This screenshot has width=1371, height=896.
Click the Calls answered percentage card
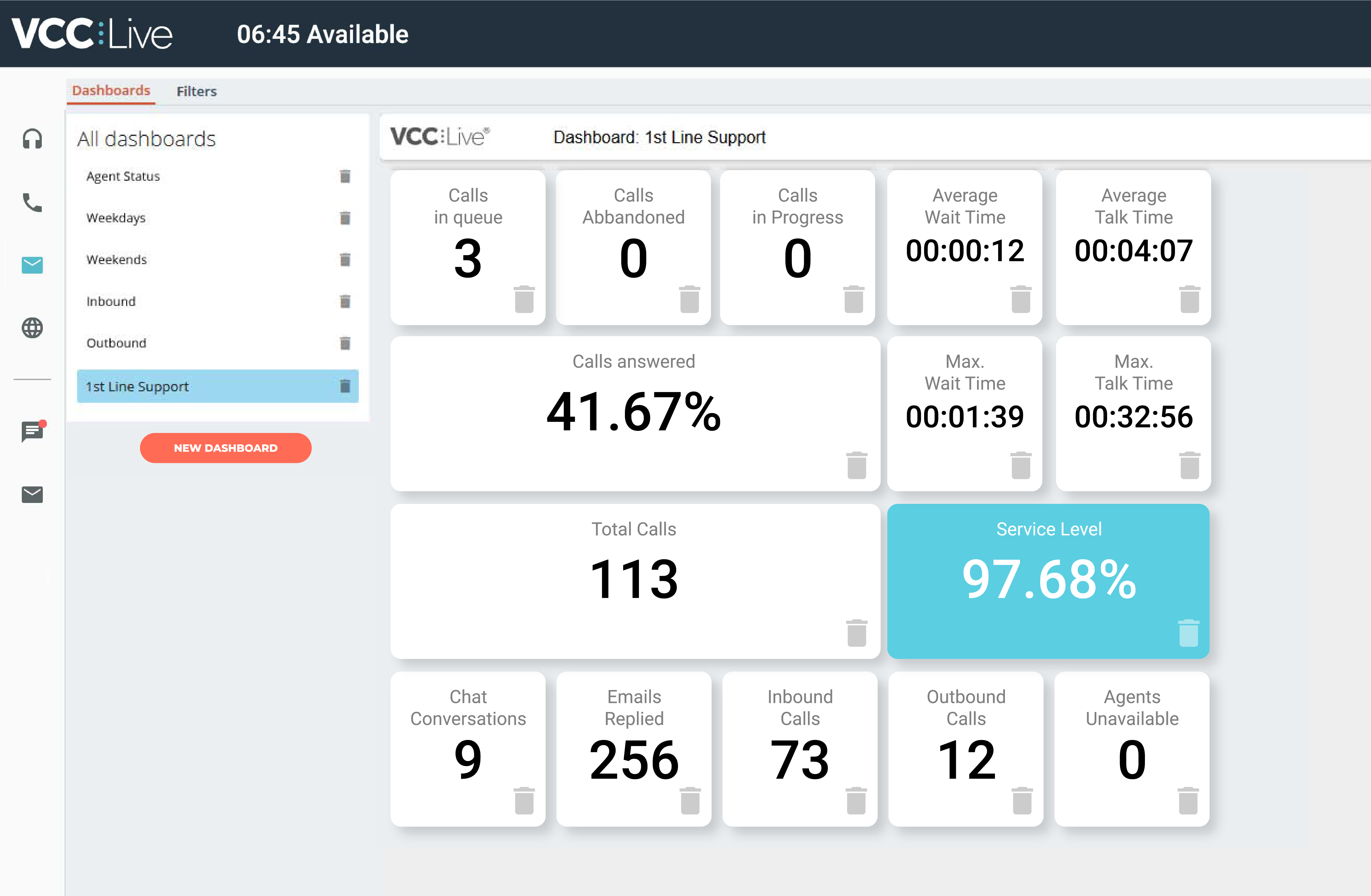coord(634,411)
